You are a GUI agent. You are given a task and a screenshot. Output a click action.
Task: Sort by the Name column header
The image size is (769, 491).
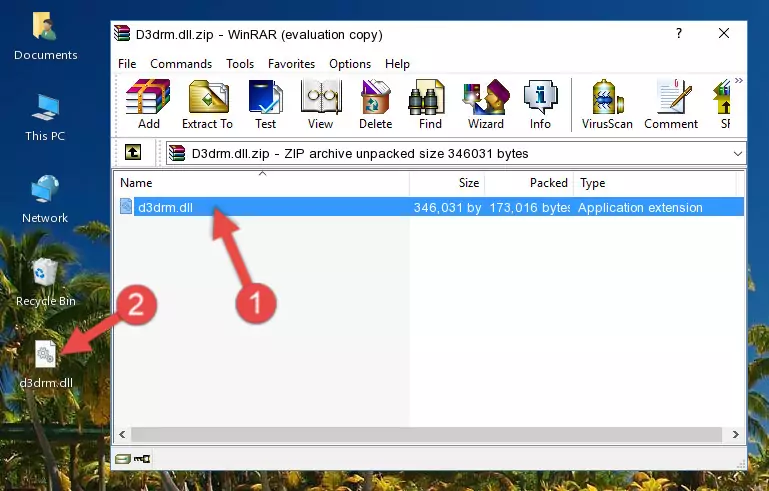click(262, 183)
